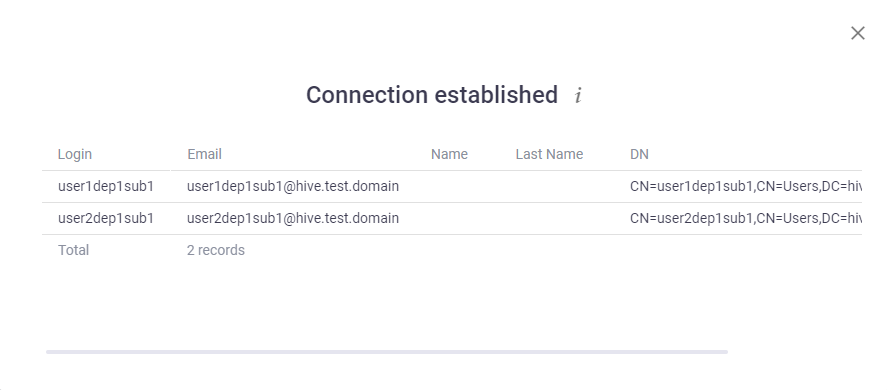Screen dimensions: 887x390
Task: Click the 2 records count text
Action: (x=216, y=250)
